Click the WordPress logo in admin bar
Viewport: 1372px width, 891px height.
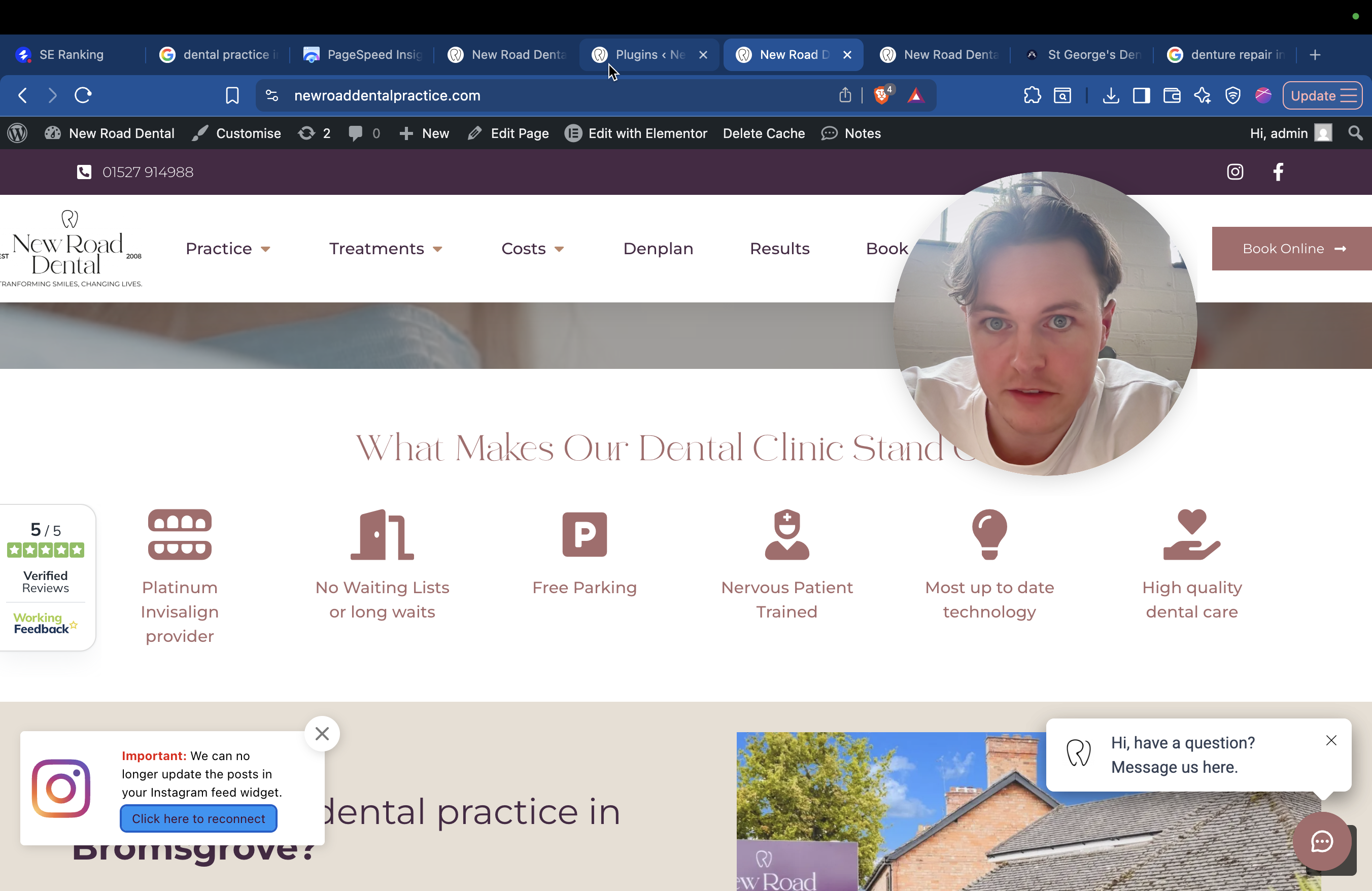pos(17,133)
